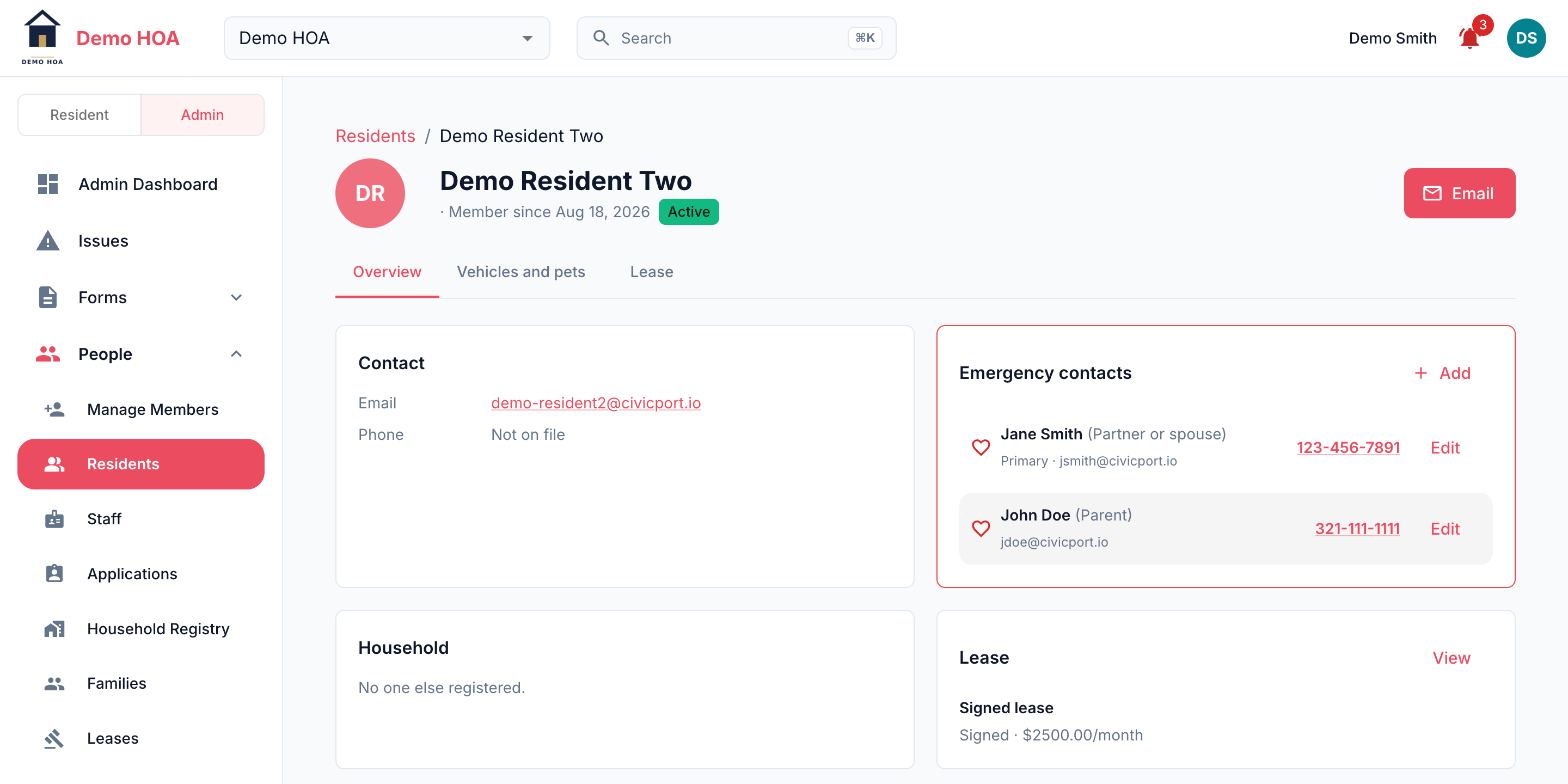Select the Overview tab

point(387,272)
